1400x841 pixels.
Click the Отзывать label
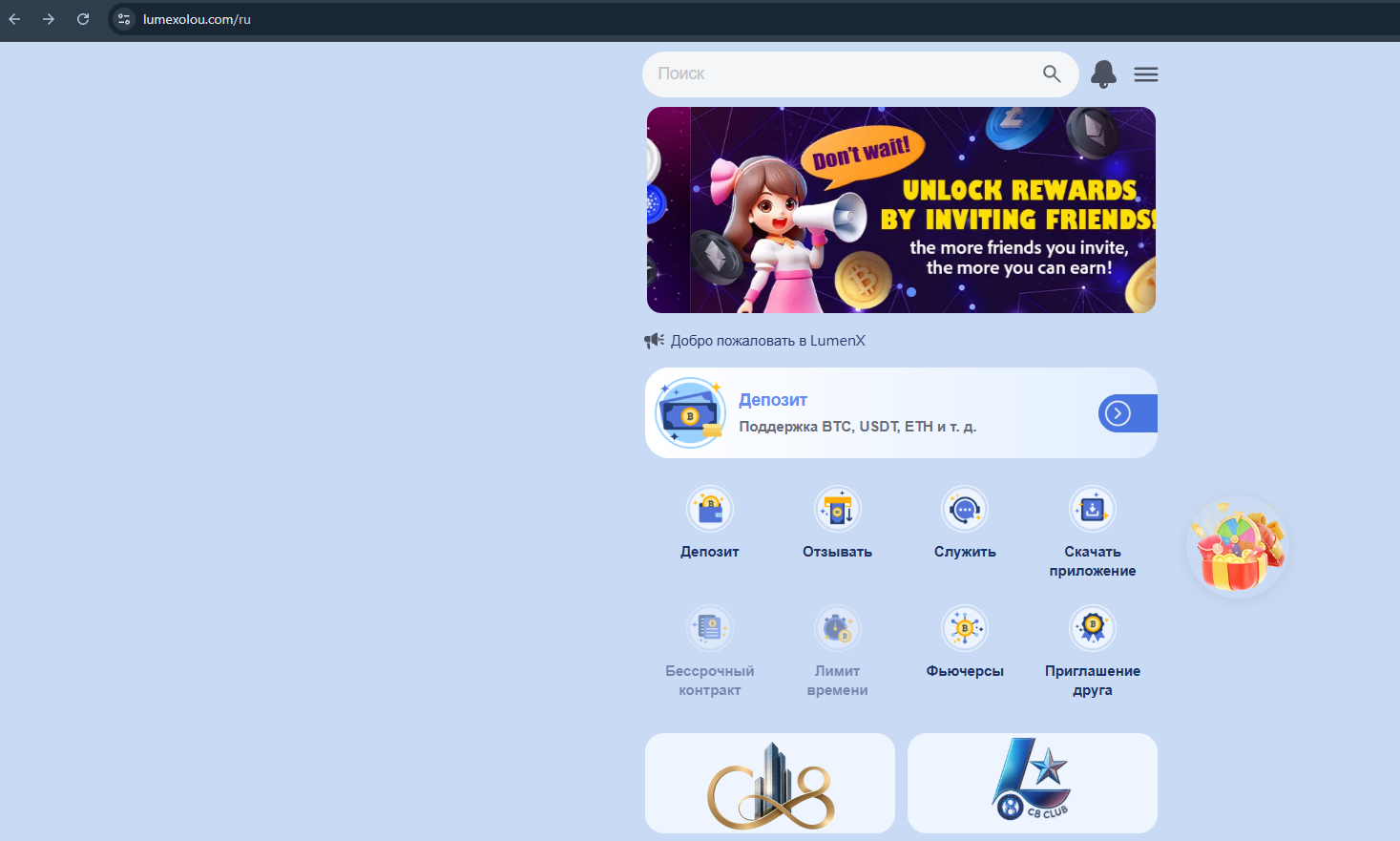click(837, 552)
